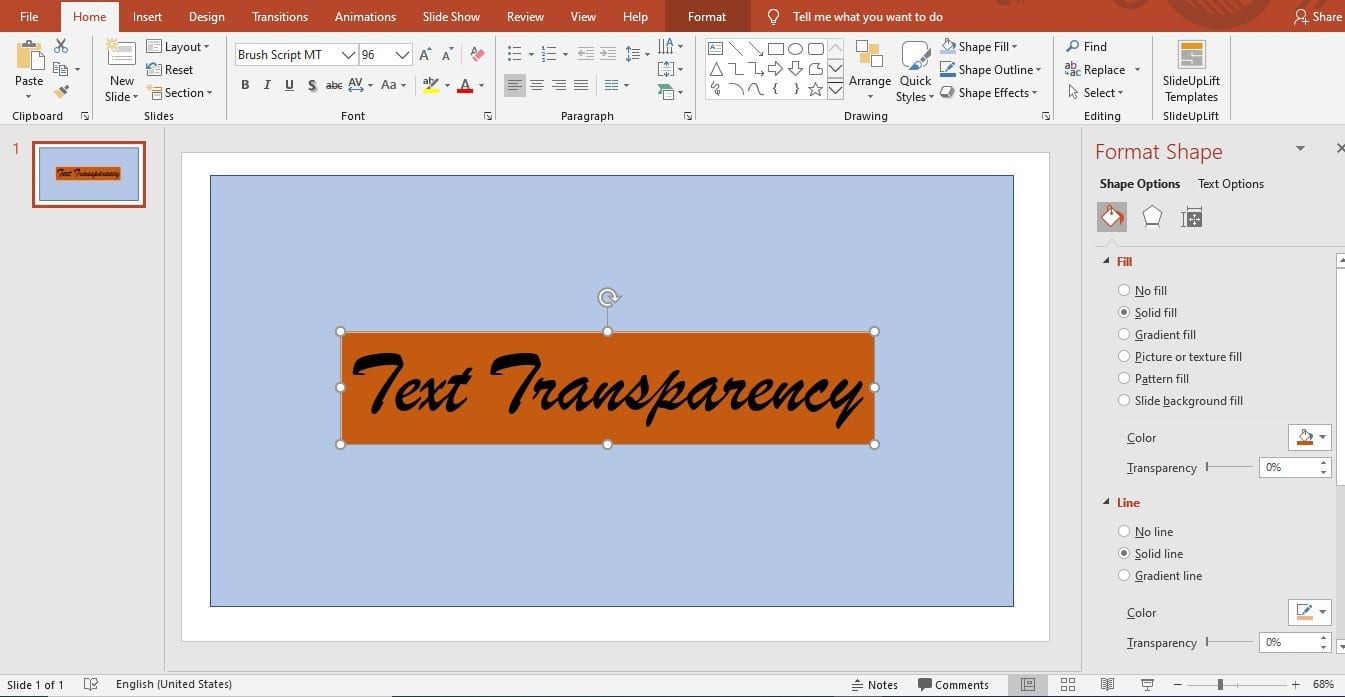Viewport: 1345px width, 697px height.
Task: Click the Notes button in status bar
Action: (x=874, y=685)
